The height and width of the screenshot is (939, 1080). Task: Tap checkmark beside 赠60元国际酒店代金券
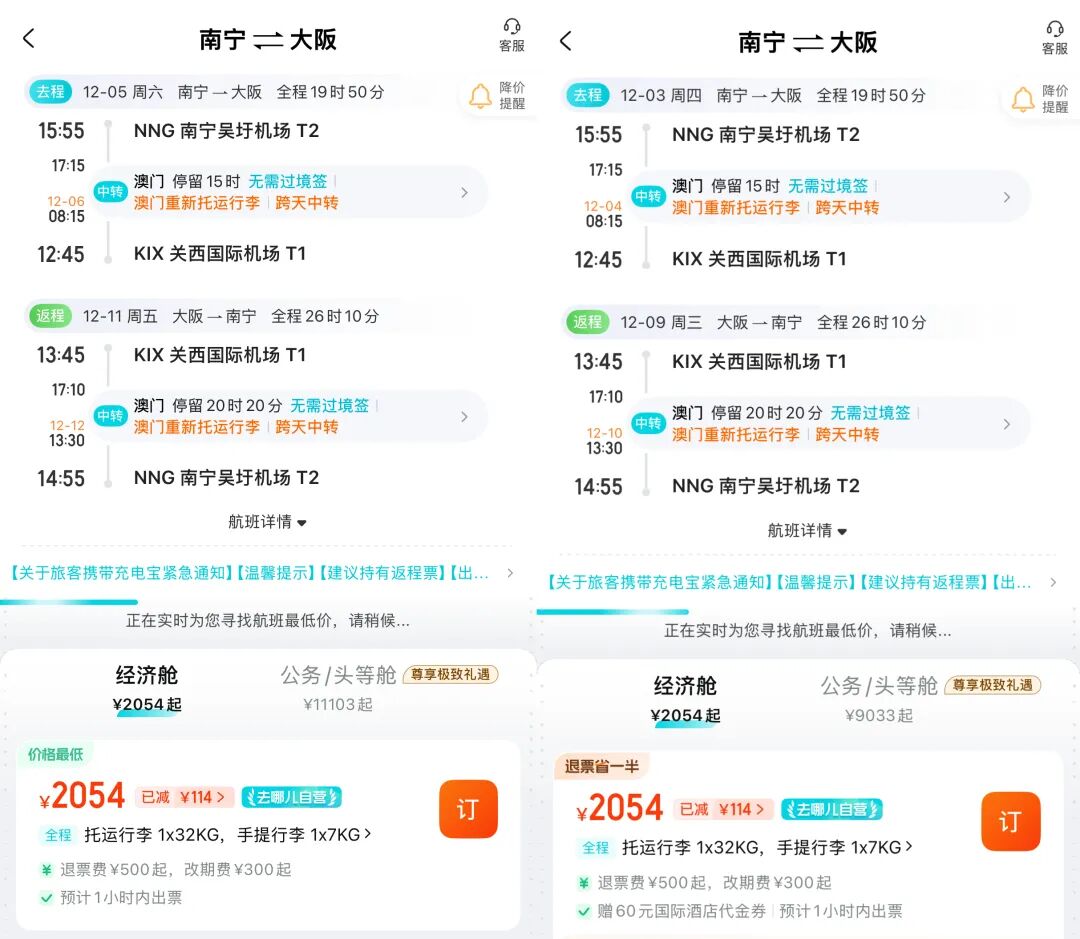click(583, 911)
